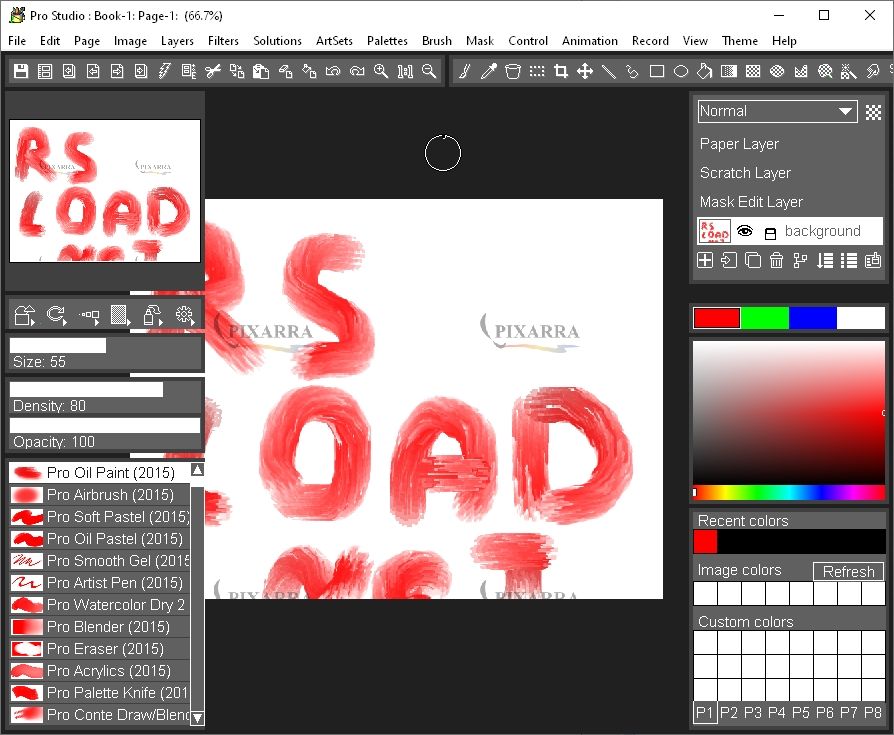
Task: Select the Paper Layer row
Action: [790, 144]
